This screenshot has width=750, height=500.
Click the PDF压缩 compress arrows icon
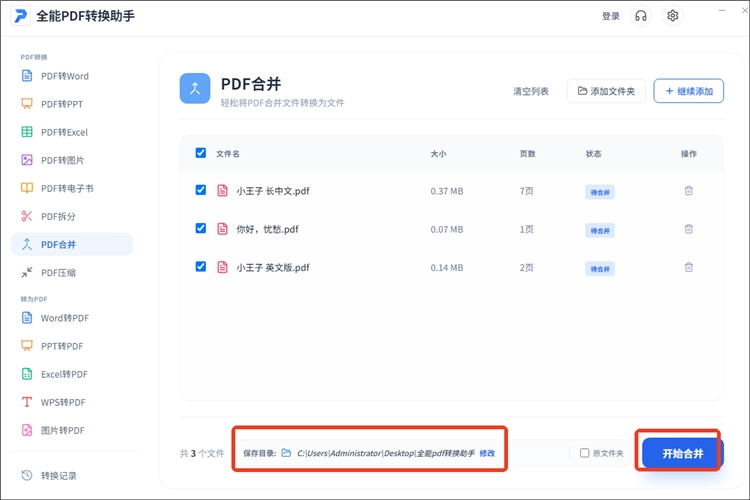(x=27, y=272)
